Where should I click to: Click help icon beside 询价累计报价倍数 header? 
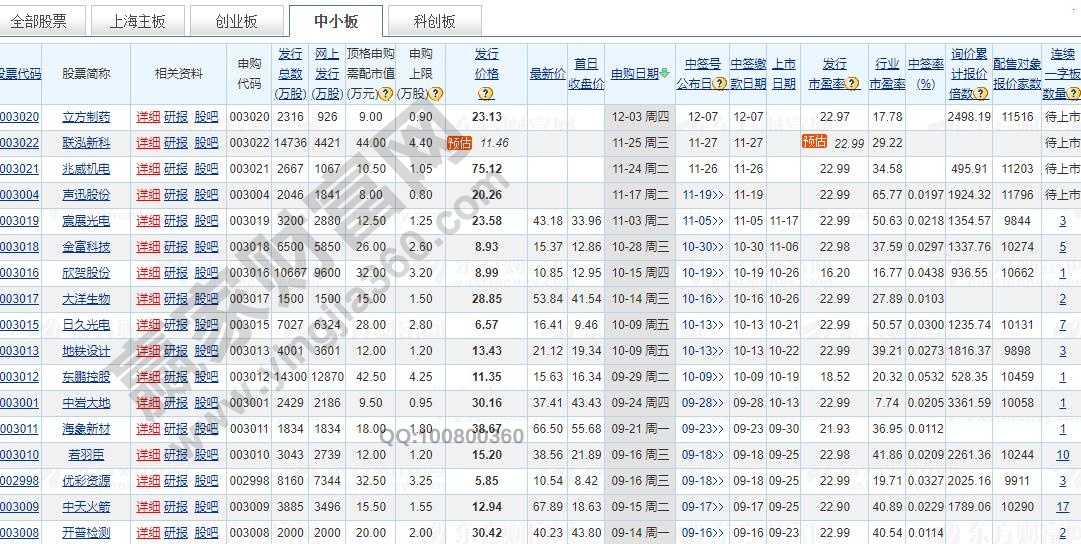981,94
